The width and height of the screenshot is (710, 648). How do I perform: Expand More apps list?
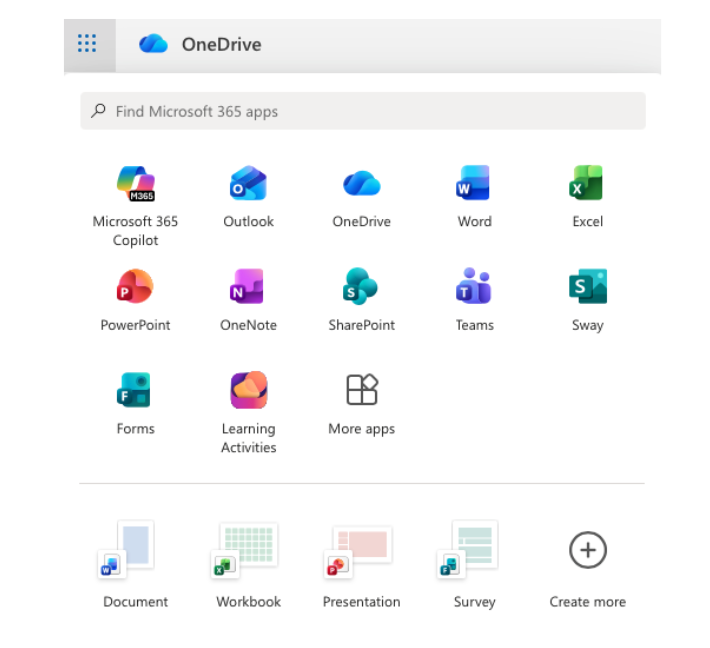tap(361, 391)
